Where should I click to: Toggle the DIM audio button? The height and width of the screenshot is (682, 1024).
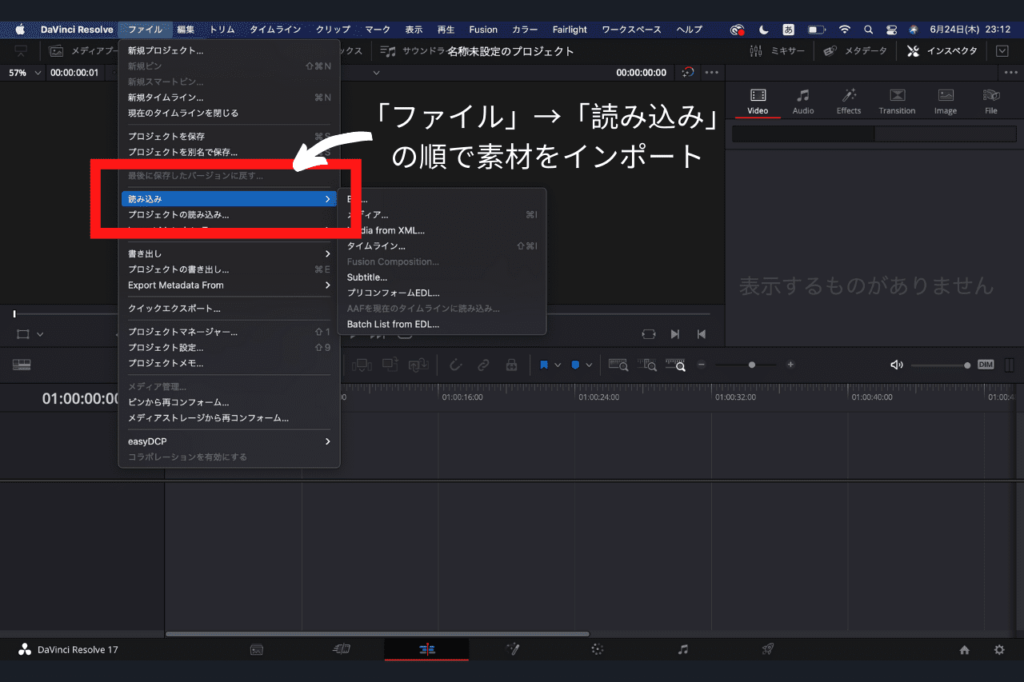[x=985, y=365]
